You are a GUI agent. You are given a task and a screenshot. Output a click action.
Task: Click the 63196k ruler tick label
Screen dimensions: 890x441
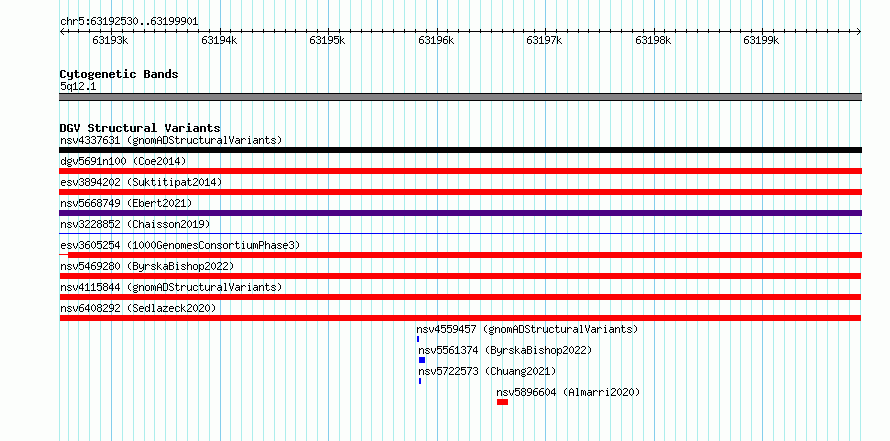coord(436,40)
